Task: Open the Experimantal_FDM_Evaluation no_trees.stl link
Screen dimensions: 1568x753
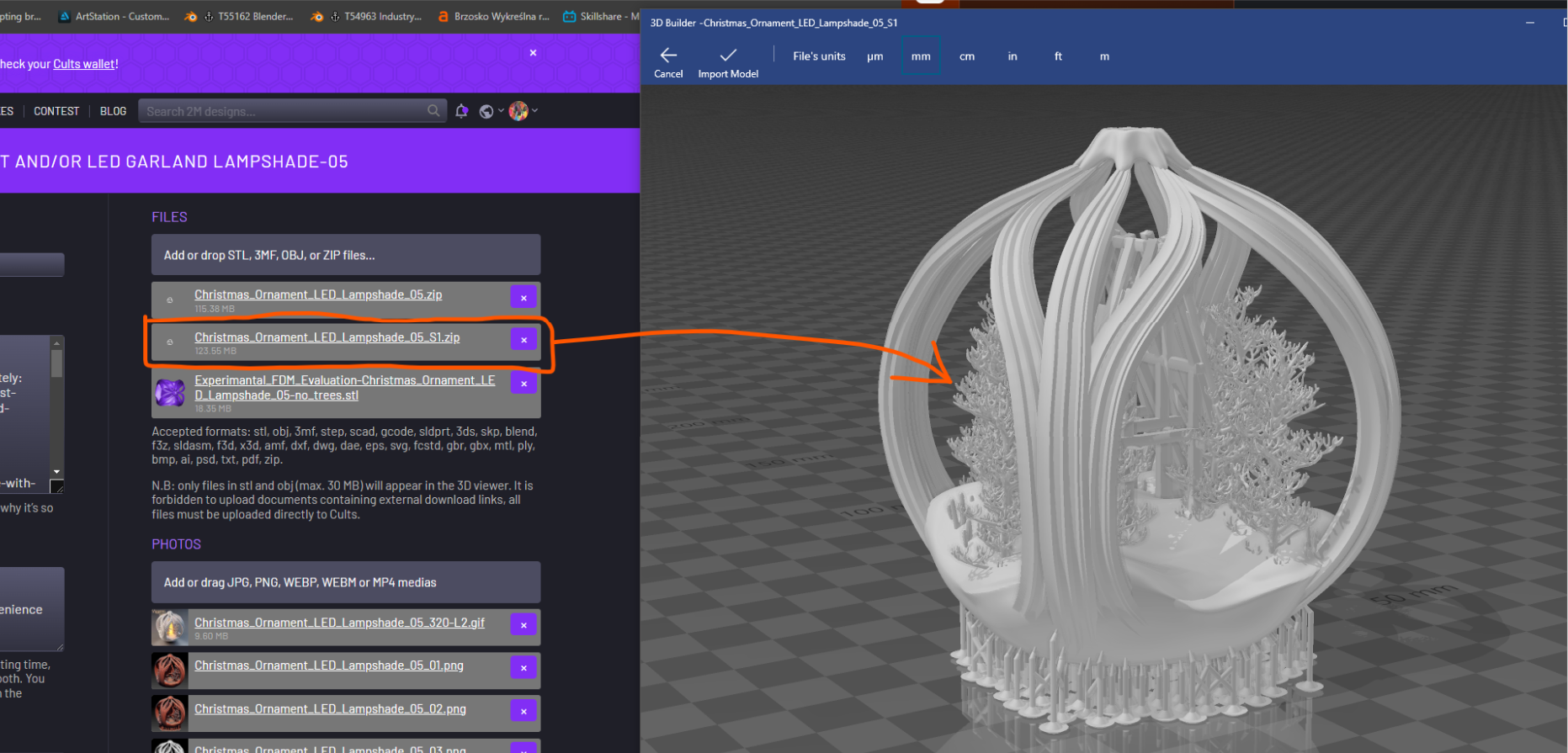Action: click(x=345, y=388)
